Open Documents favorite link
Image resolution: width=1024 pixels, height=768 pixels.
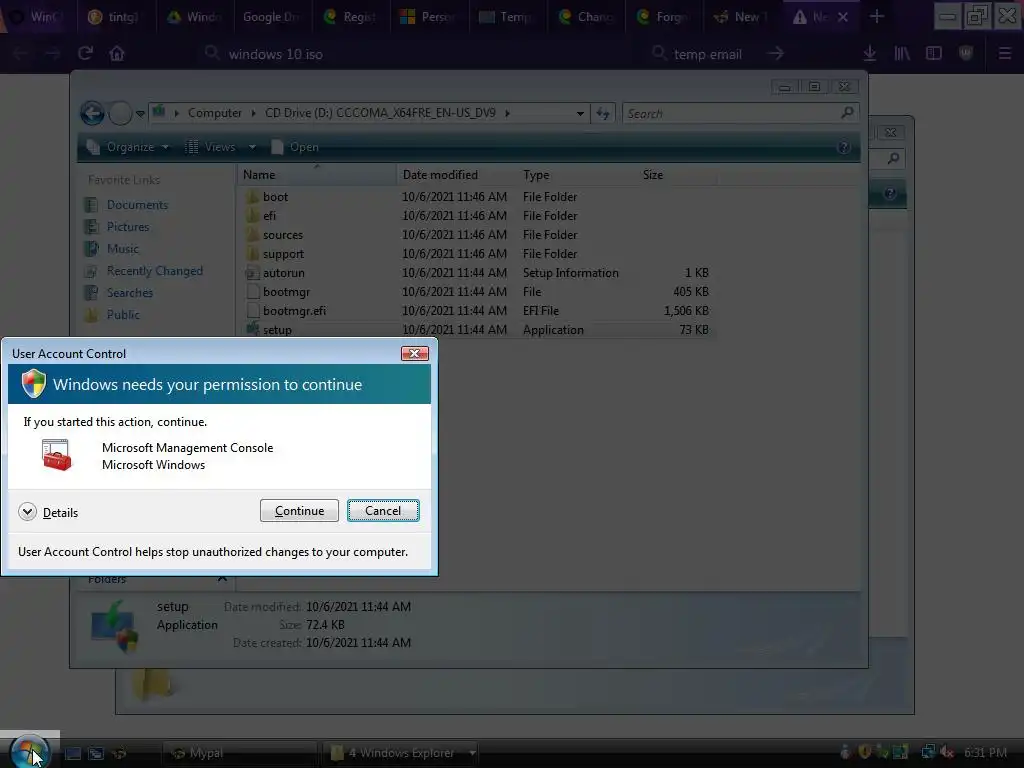[x=127, y=204]
